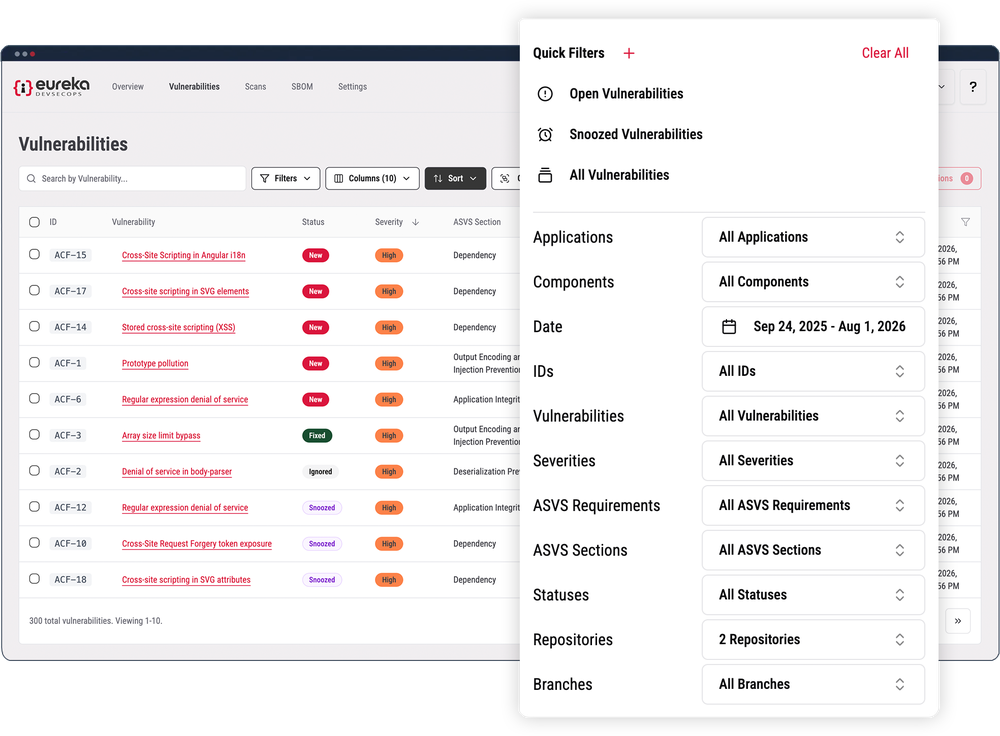Click the Status column header
The height and width of the screenshot is (736, 1000).
313,223
